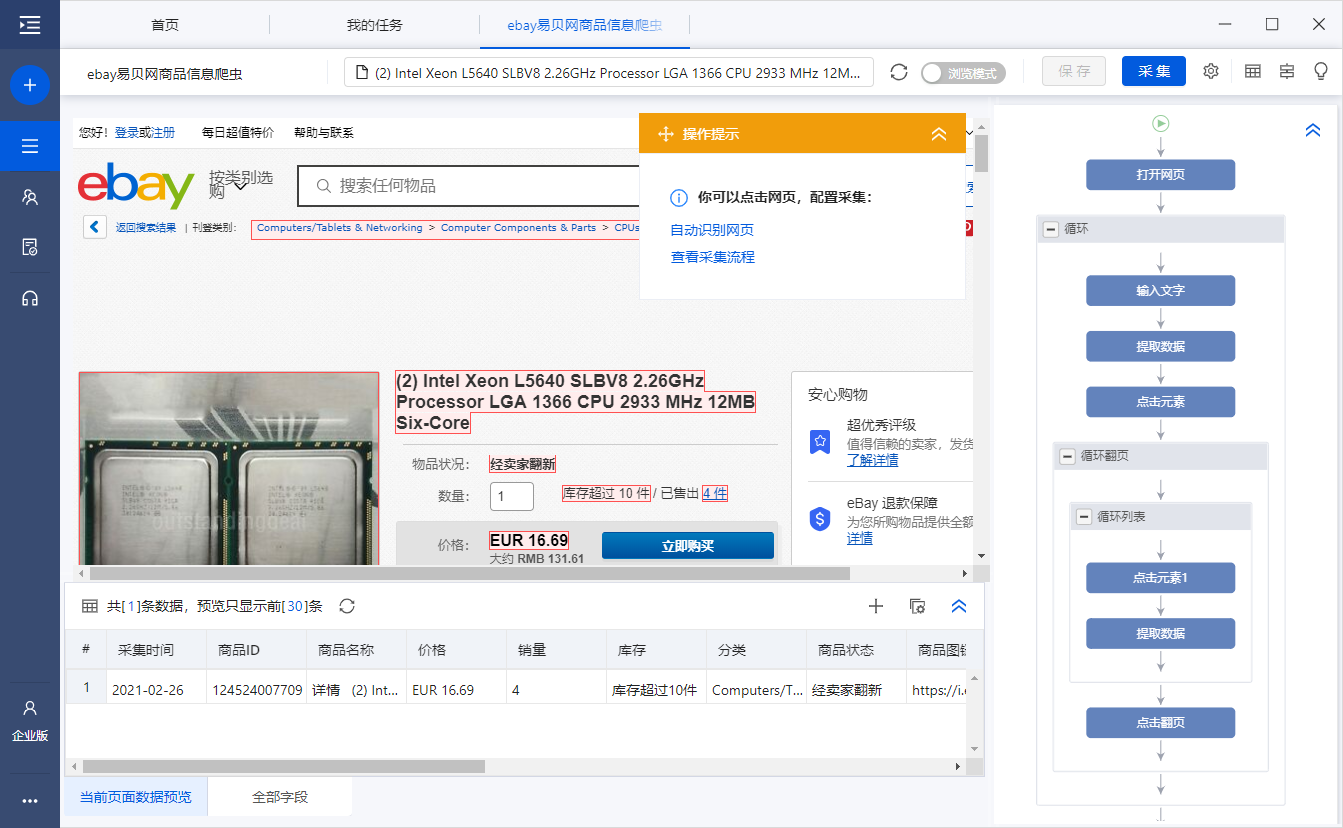This screenshot has width=1343, height=828.
Task: Open the task schedule sidebar icon
Action: (x=30, y=247)
